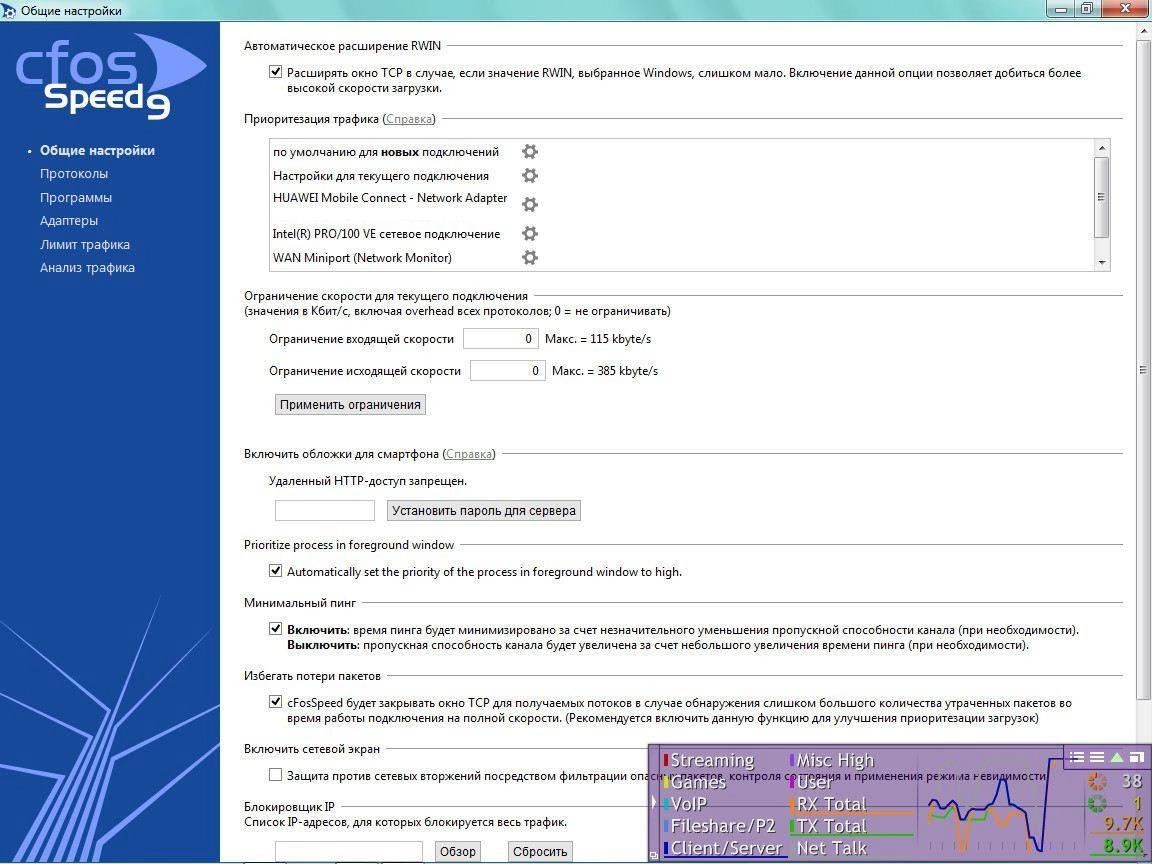Click the green triangle icon in status window
Image resolution: width=1152 pixels, height=864 pixels.
tap(1117, 757)
